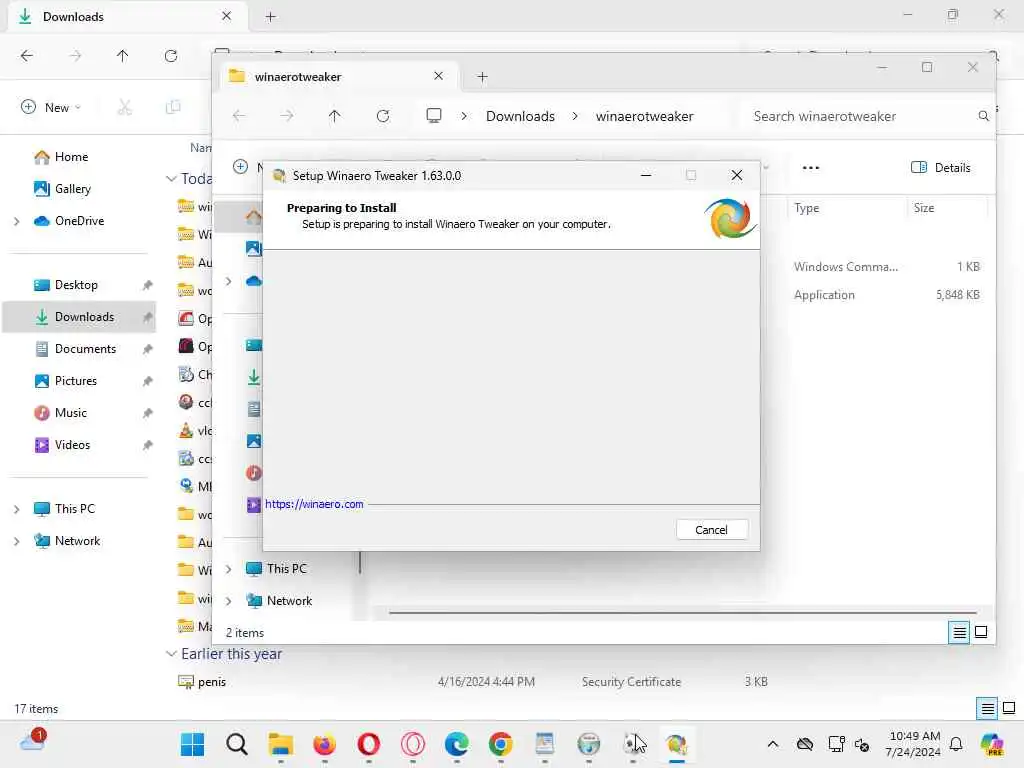Click winaerotweaker in the breadcrumb path
Image resolution: width=1024 pixels, height=768 pixels.
(x=644, y=116)
